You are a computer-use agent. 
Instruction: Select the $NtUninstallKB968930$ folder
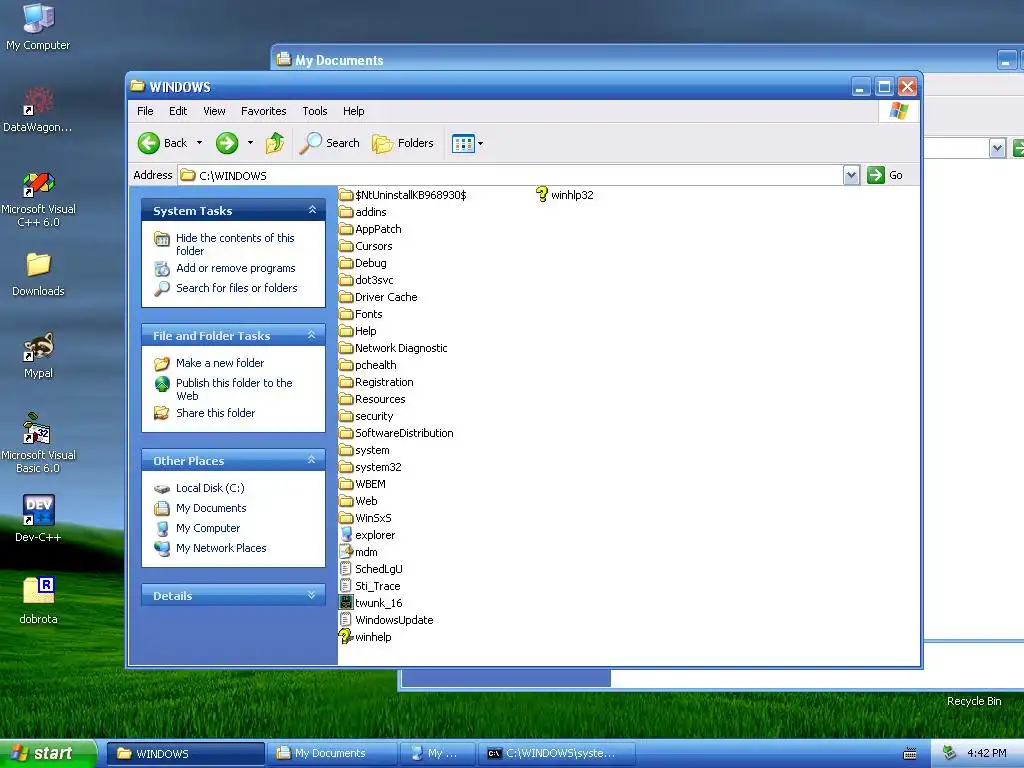(403, 195)
